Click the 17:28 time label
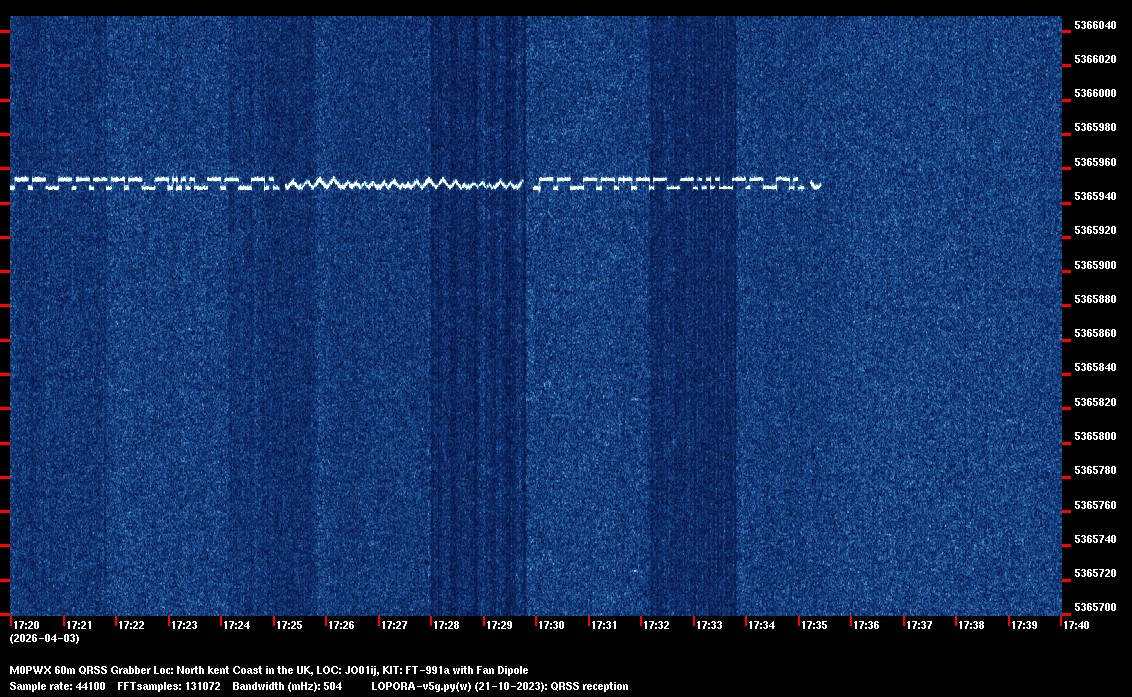Image resolution: width=1132 pixels, height=697 pixels. 446,625
